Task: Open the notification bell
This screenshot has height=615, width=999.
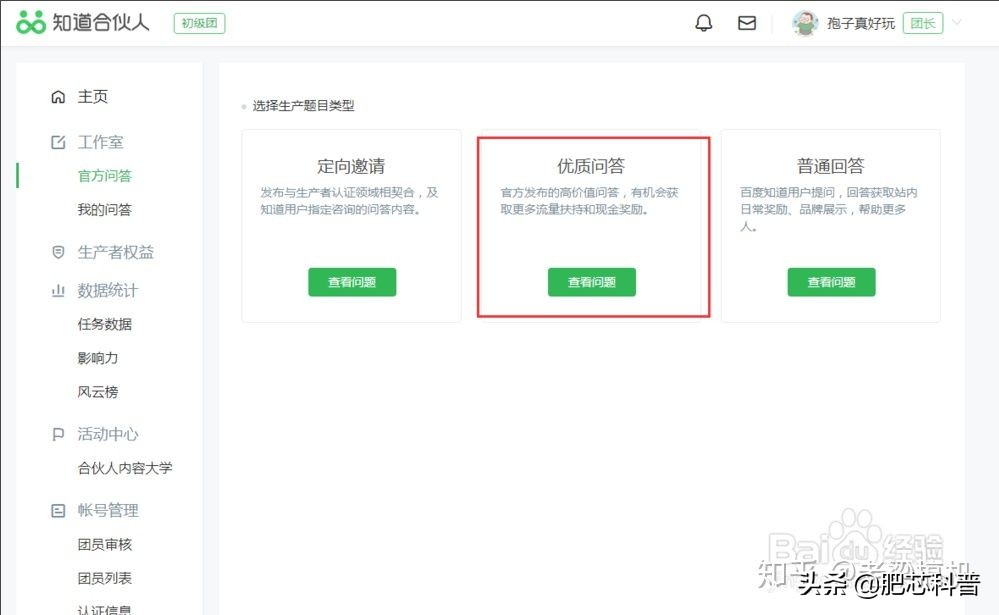Action: click(x=704, y=21)
